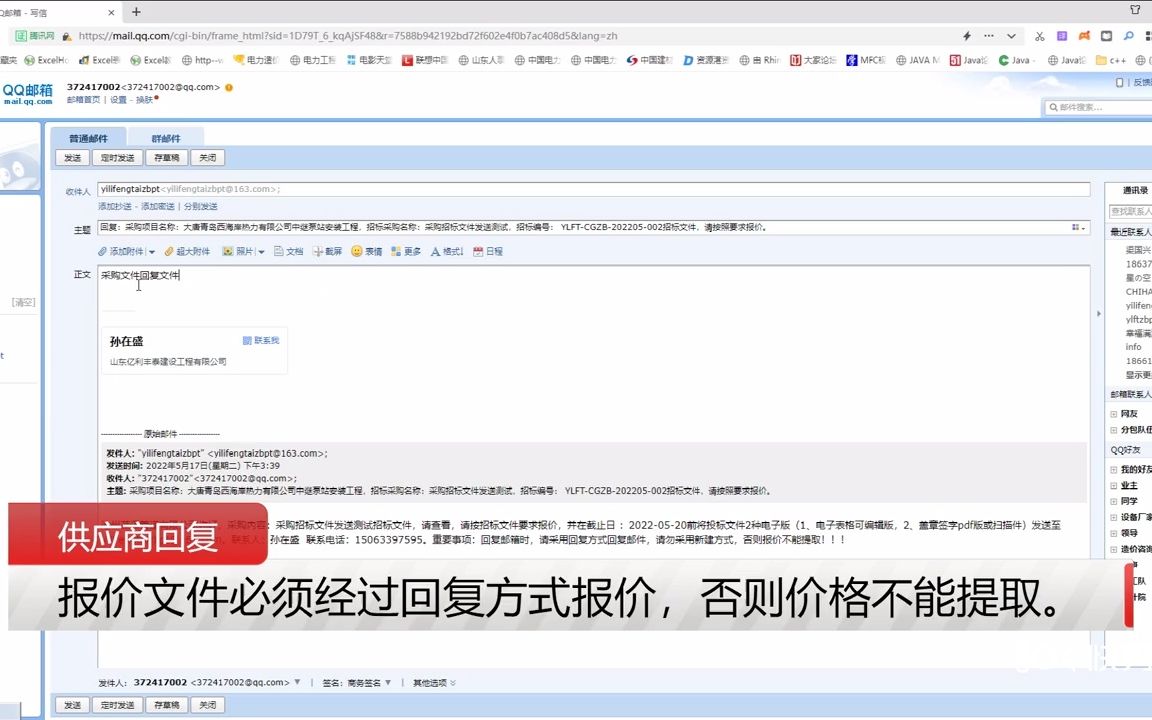
Task: Click the 联系我 link beside 孙在盛
Action: (264, 340)
